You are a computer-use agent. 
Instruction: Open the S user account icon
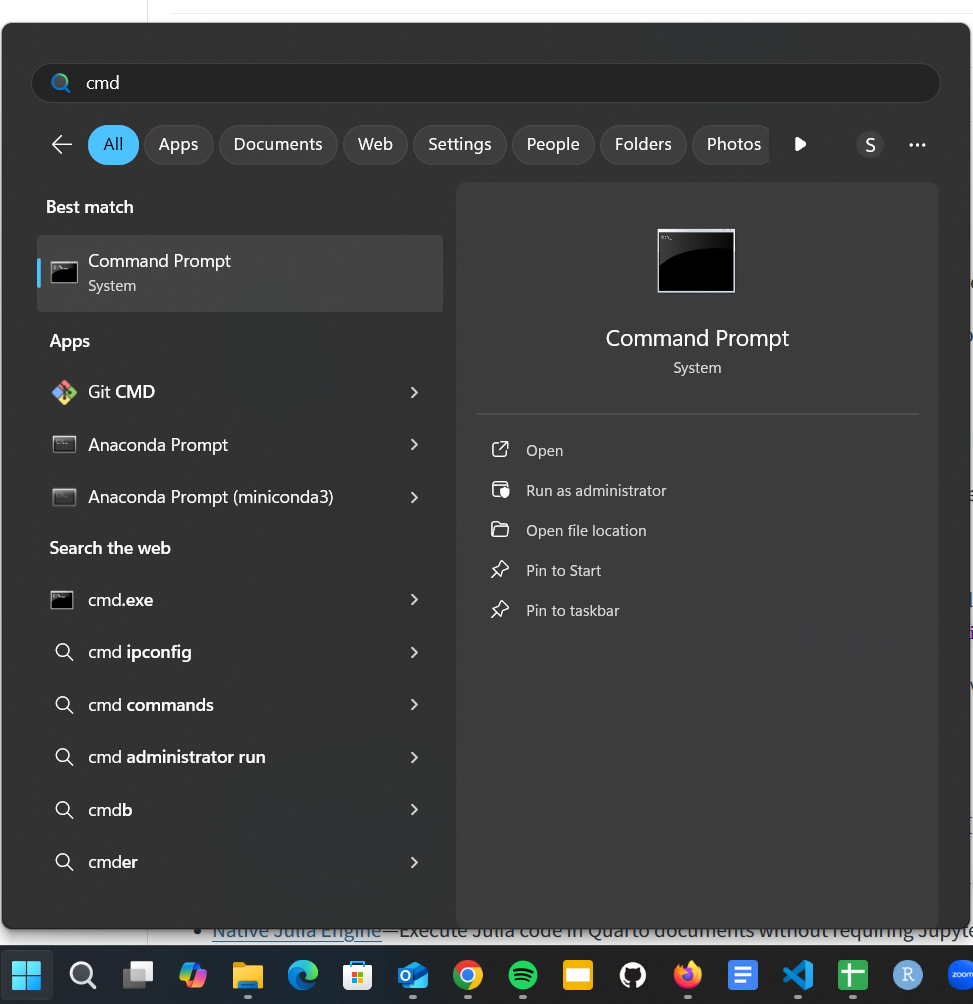pyautogui.click(x=870, y=145)
